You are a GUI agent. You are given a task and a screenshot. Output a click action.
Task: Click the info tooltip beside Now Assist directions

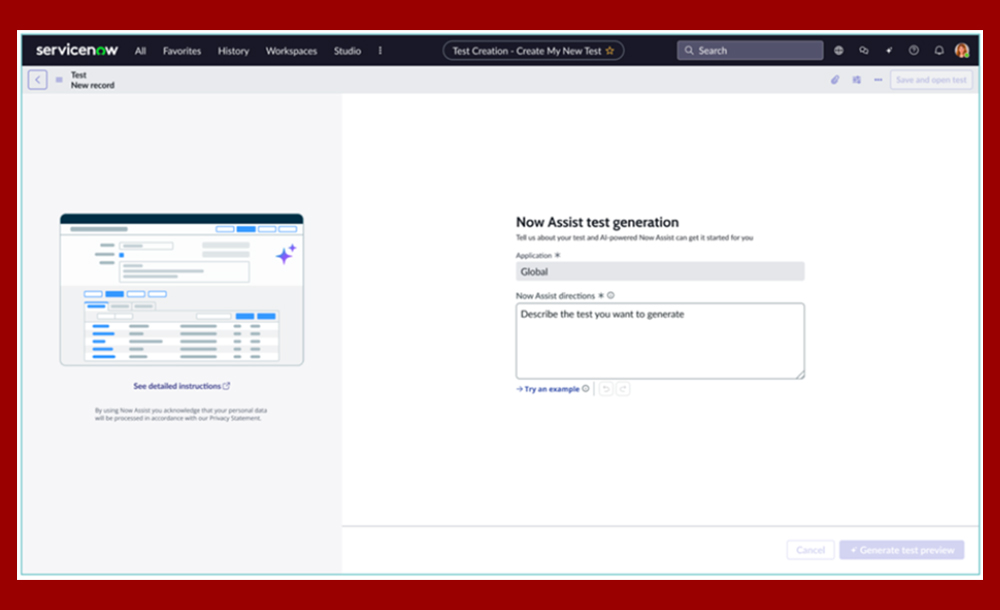[x=610, y=294]
